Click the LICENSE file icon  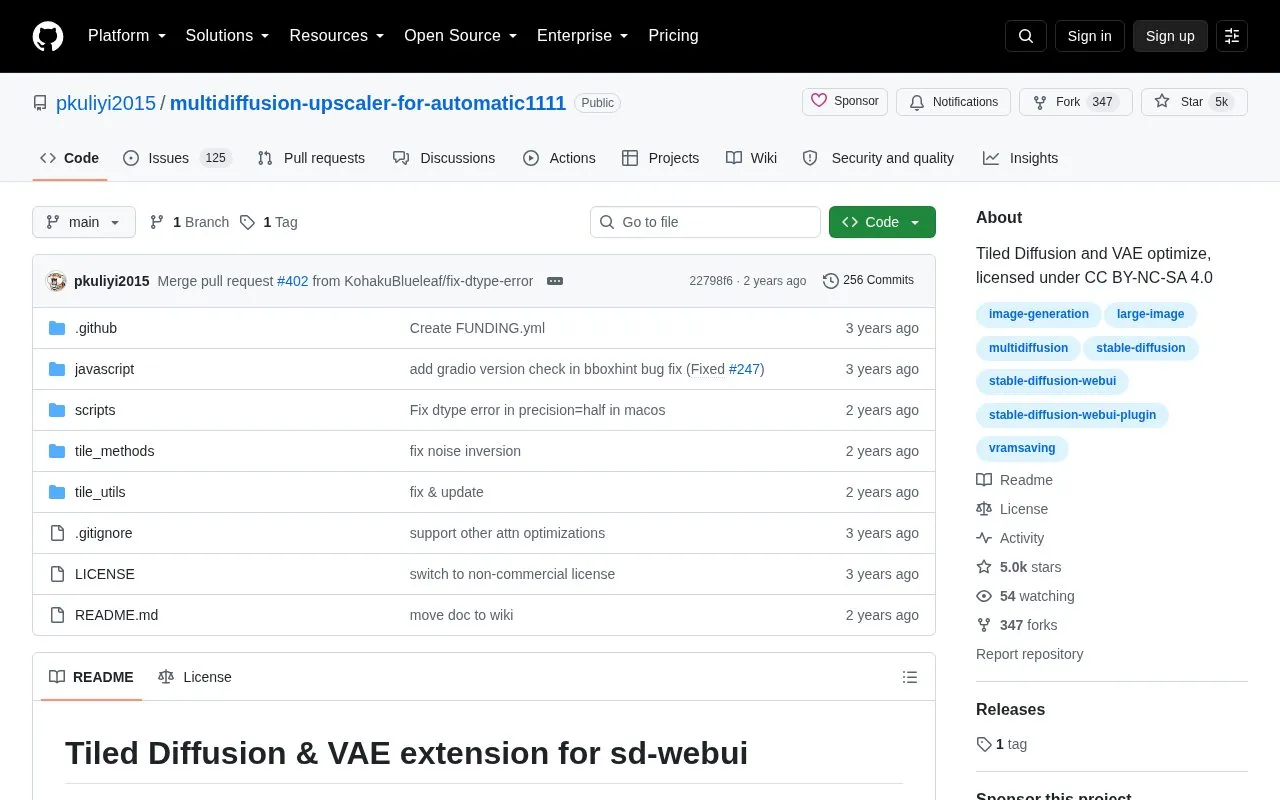click(x=57, y=574)
